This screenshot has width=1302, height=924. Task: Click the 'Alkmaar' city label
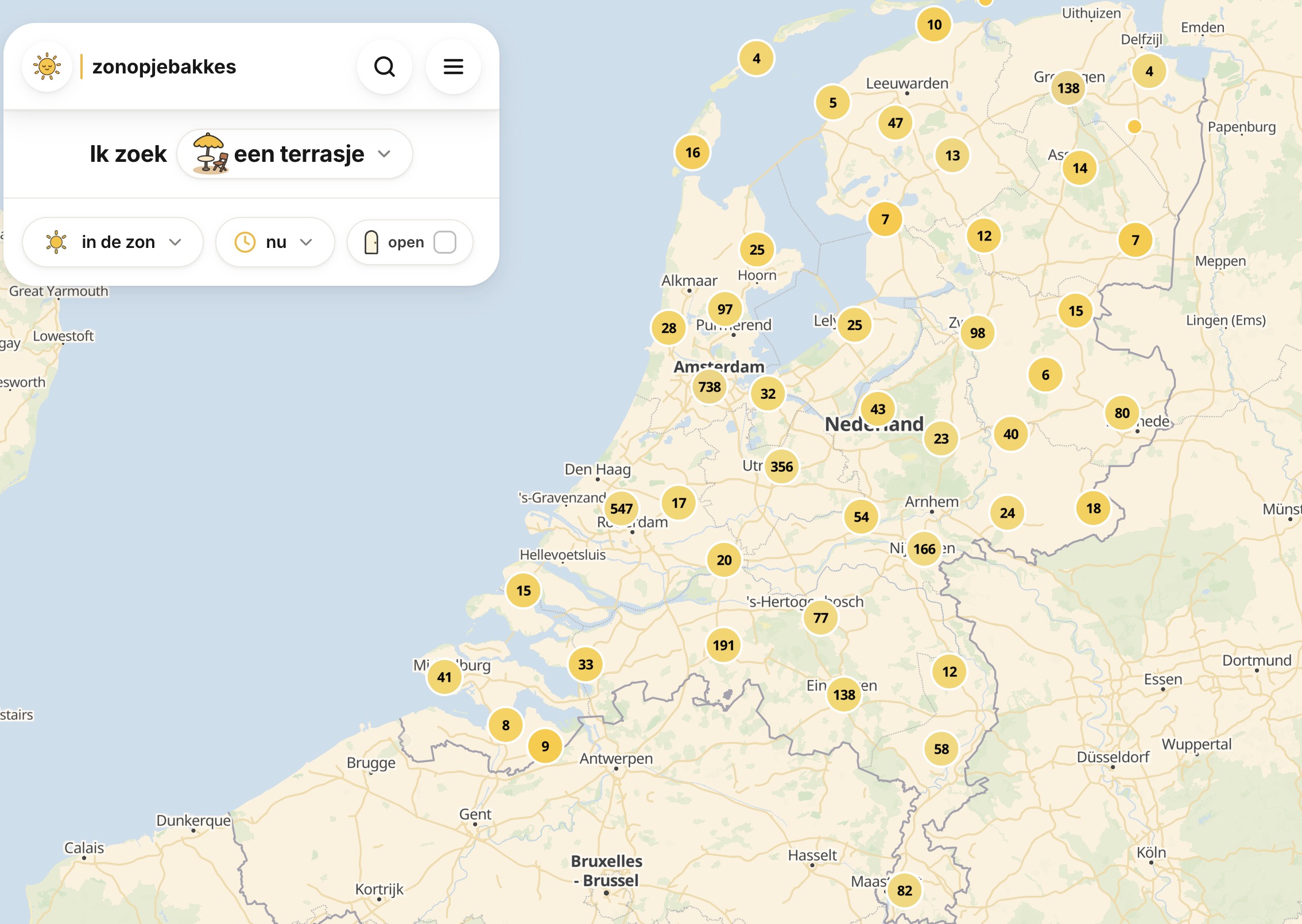click(x=689, y=281)
